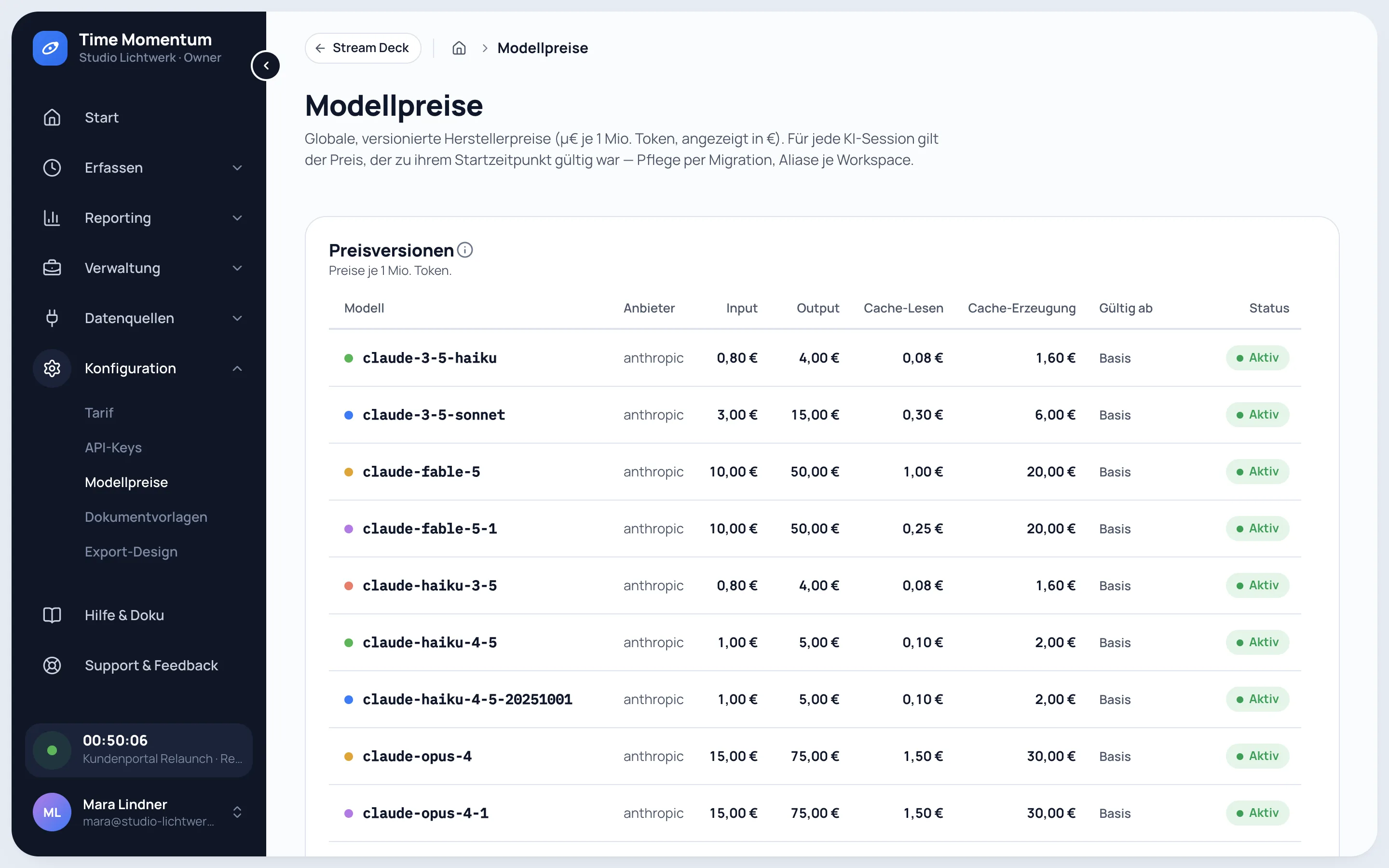
Task: Expand the Datenquellen menu chevron
Action: point(237,318)
